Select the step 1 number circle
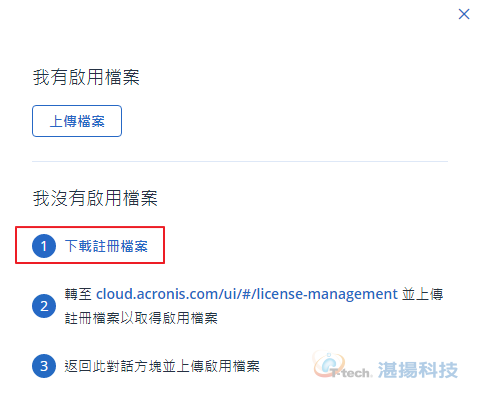Screen dimensions: 482x404 pyautogui.click(x=44, y=246)
